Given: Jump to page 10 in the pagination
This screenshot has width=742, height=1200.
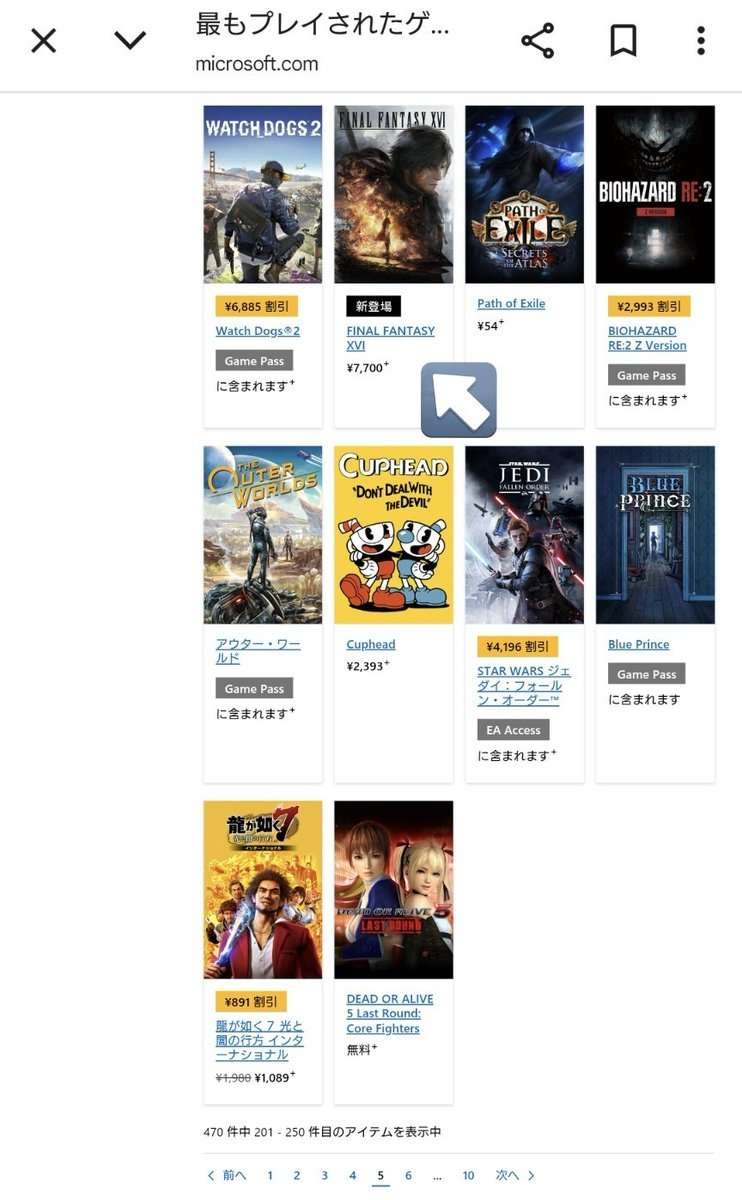Looking at the screenshot, I should click(468, 1175).
